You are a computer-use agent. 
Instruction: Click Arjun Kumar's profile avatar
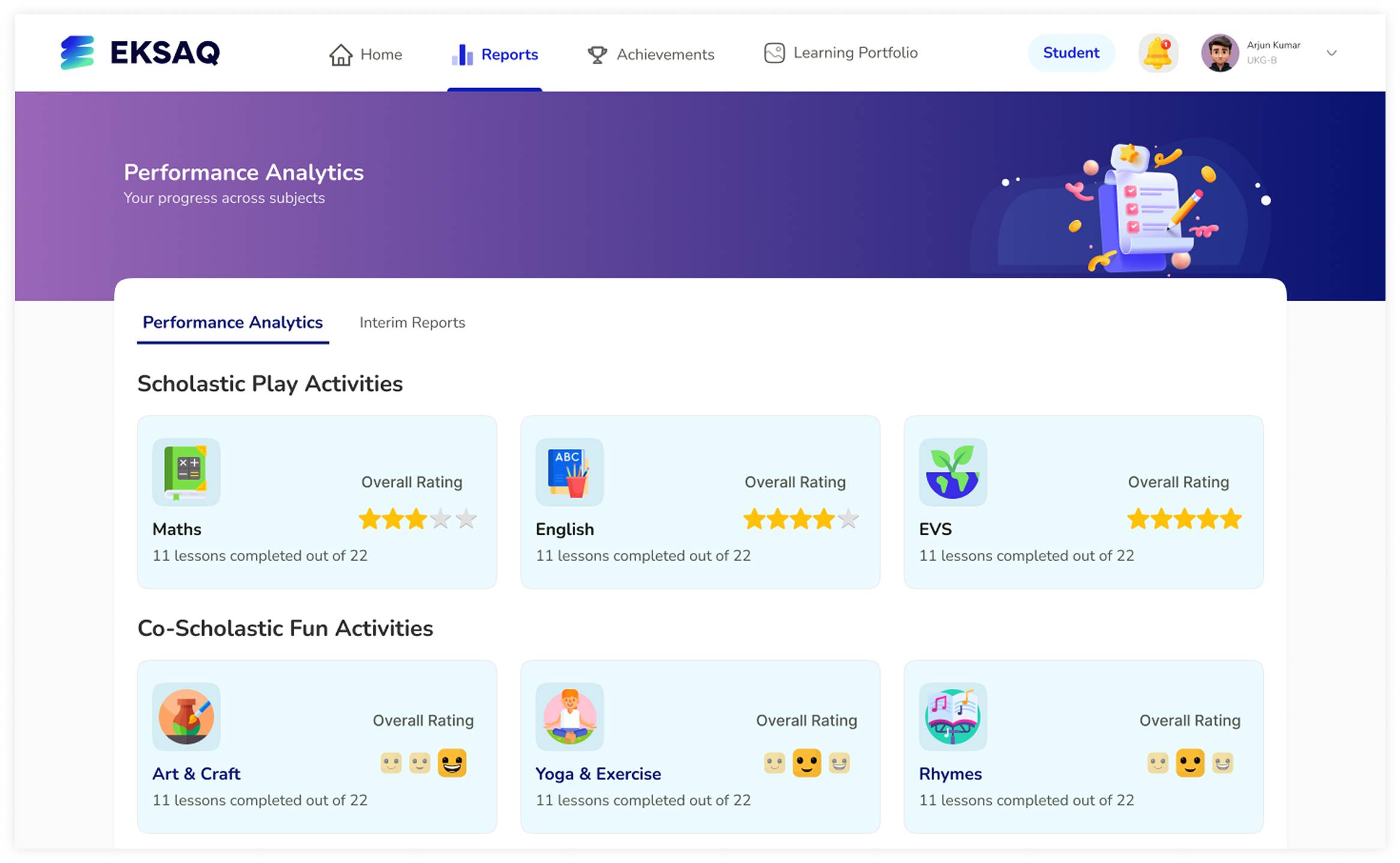tap(1219, 53)
